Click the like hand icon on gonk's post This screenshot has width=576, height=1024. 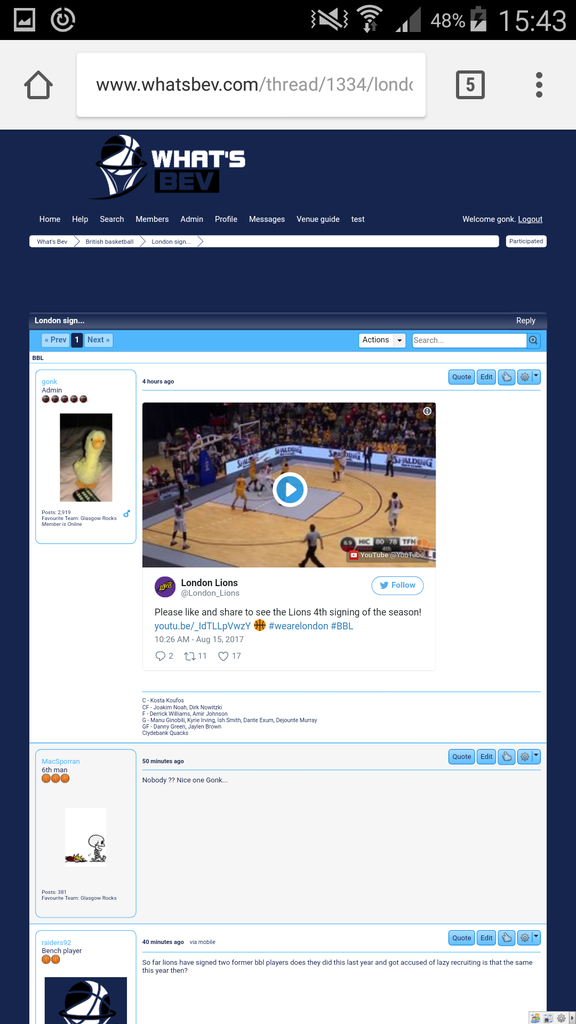pos(507,377)
